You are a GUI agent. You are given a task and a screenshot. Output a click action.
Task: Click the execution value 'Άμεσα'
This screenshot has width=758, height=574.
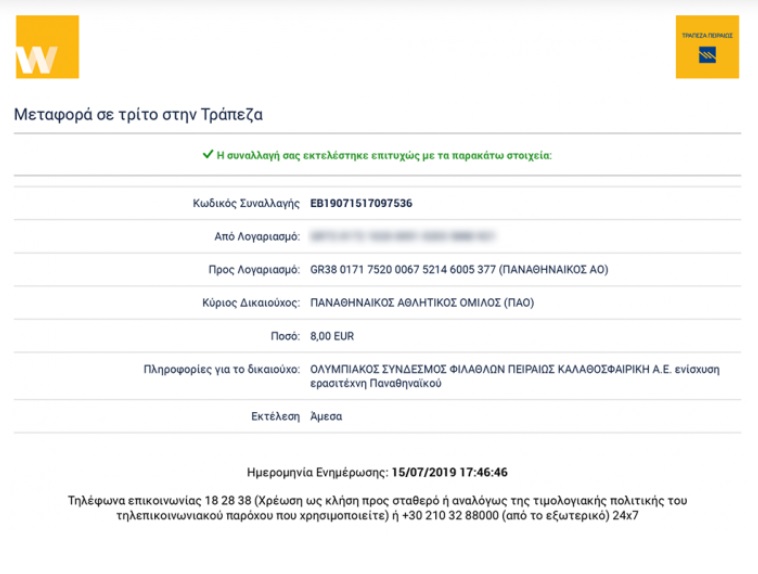[326, 416]
